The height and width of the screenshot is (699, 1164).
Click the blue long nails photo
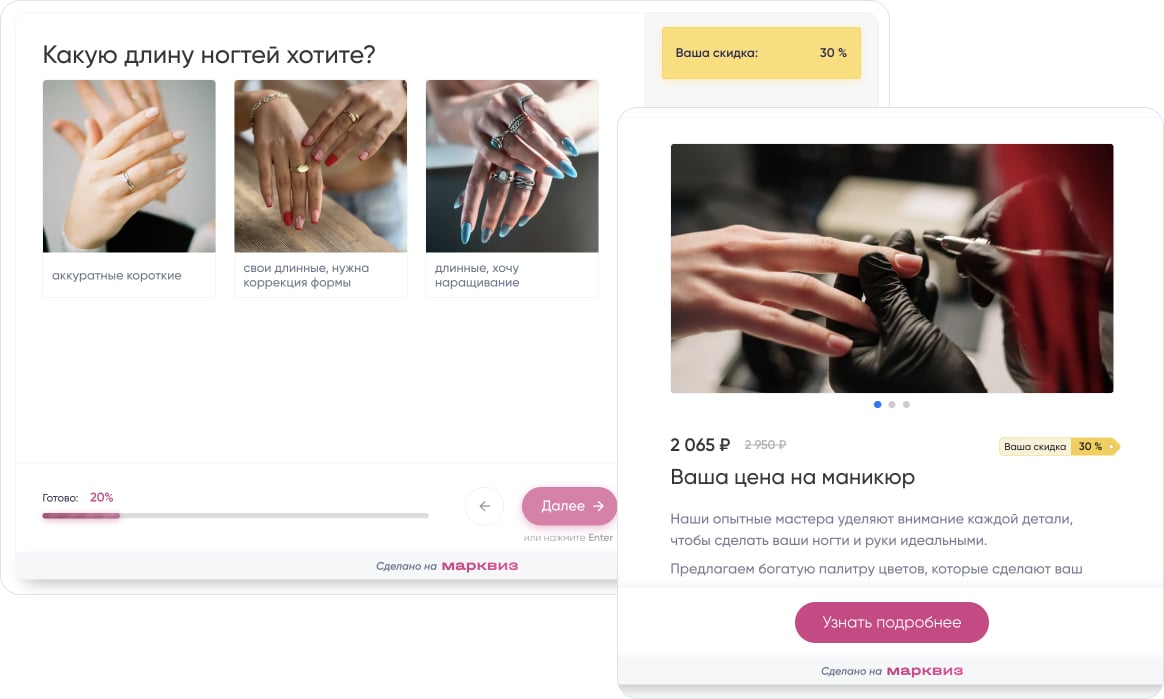pyautogui.click(x=512, y=166)
